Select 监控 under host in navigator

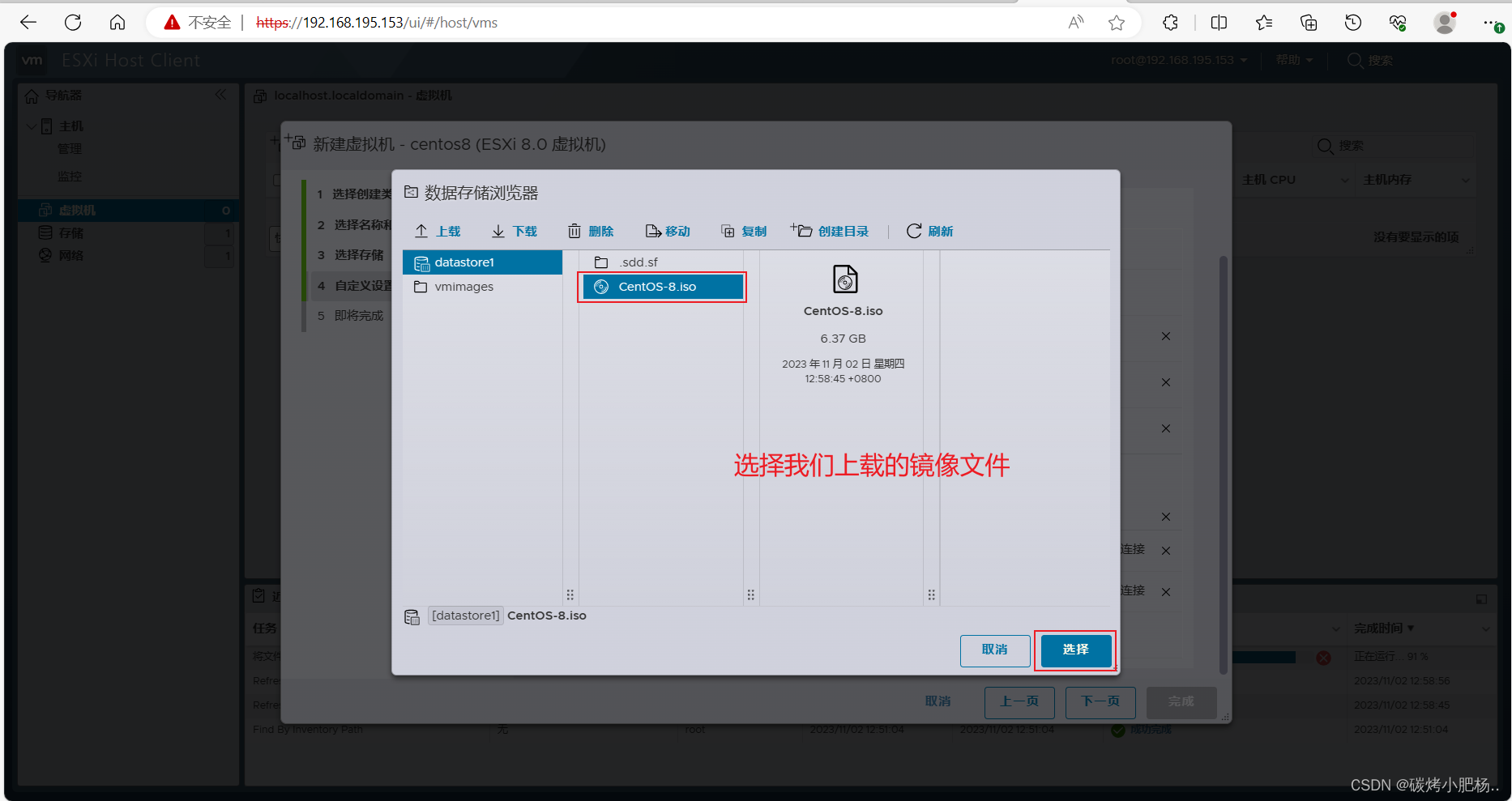pos(70,176)
